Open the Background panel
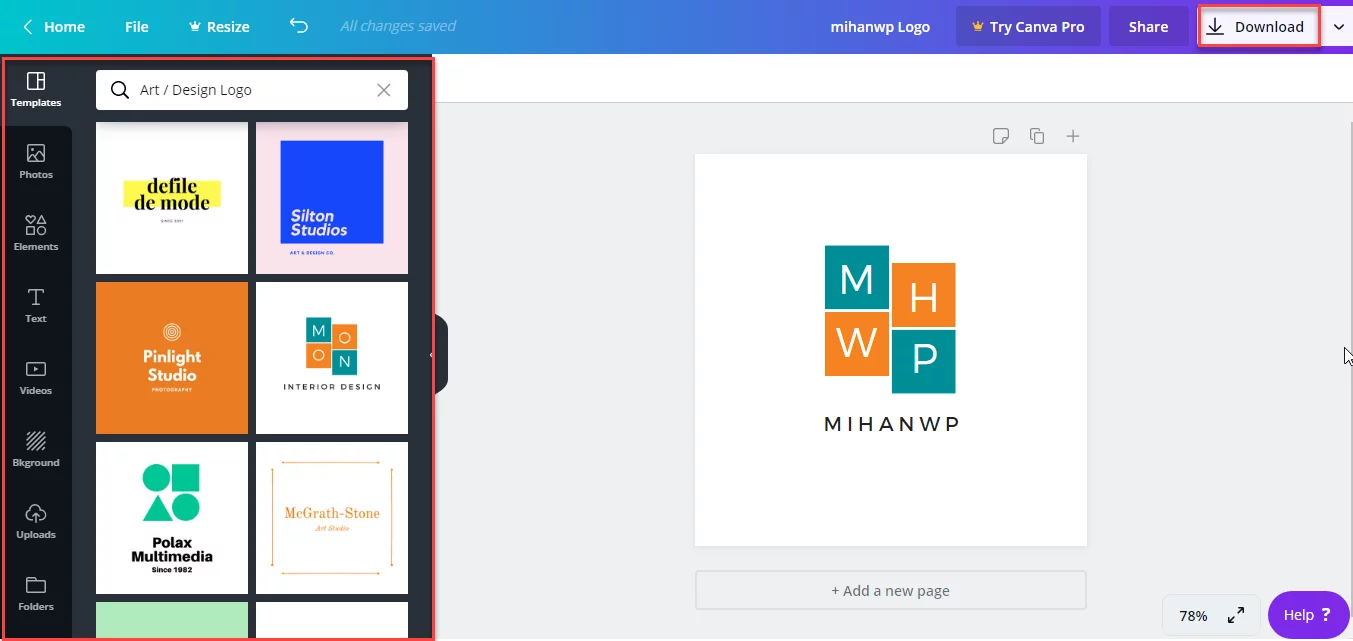Image resolution: width=1353 pixels, height=641 pixels. click(36, 448)
